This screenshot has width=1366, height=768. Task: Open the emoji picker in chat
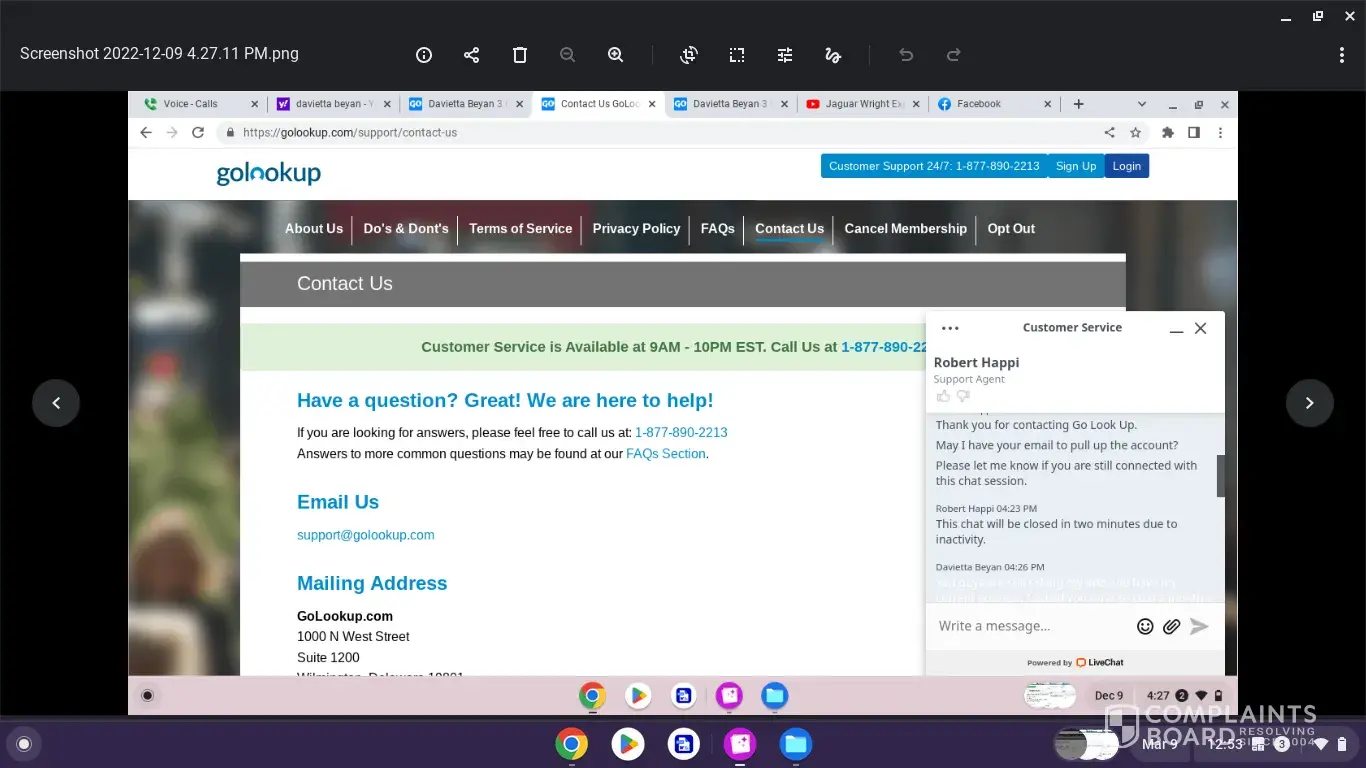click(x=1145, y=626)
